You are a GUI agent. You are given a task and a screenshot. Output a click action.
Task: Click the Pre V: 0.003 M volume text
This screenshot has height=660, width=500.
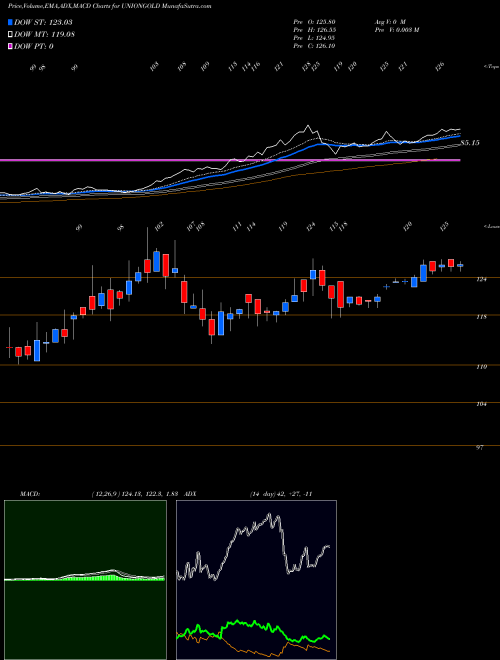pos(396,30)
